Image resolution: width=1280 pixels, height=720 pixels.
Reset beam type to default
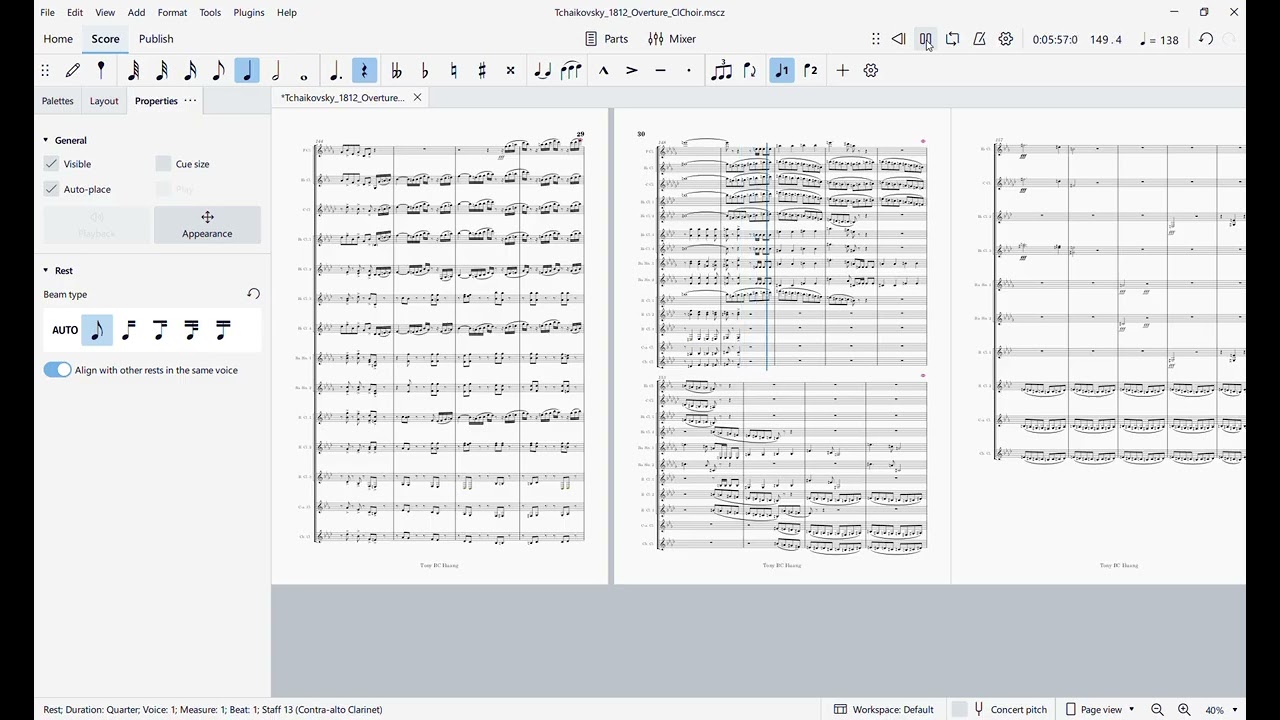254,294
